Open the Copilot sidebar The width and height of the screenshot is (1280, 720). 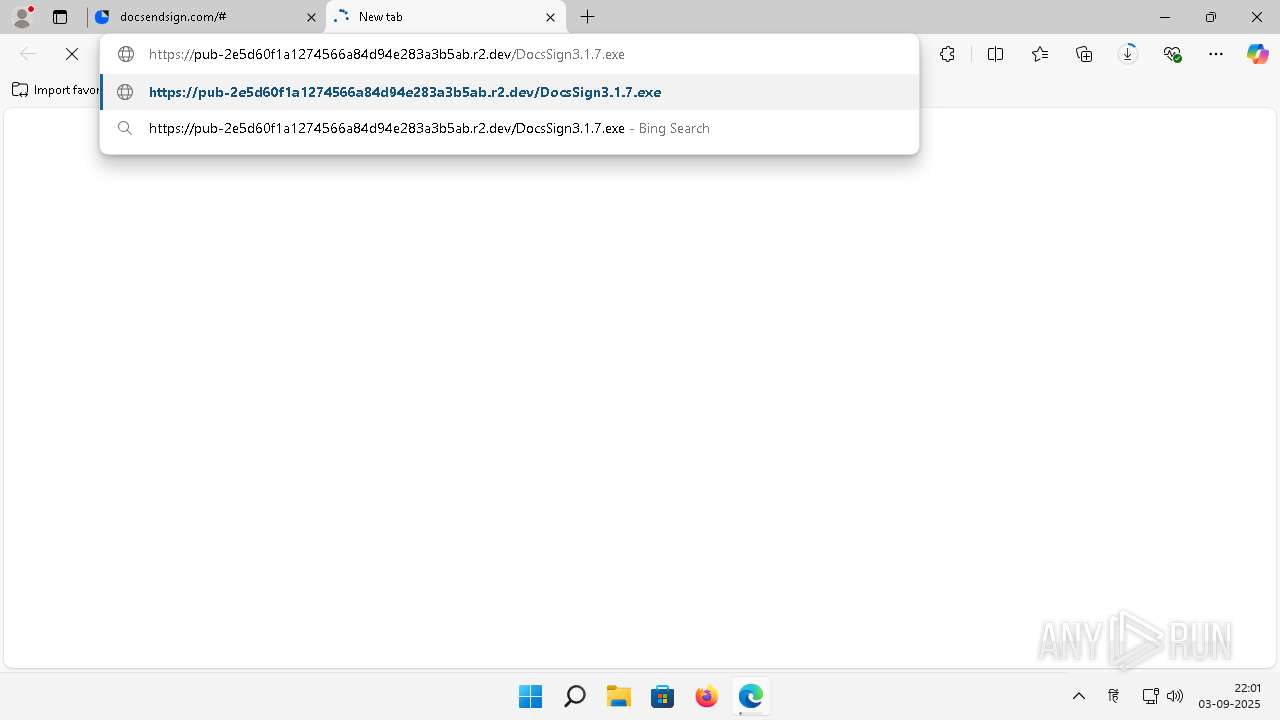tap(1257, 54)
